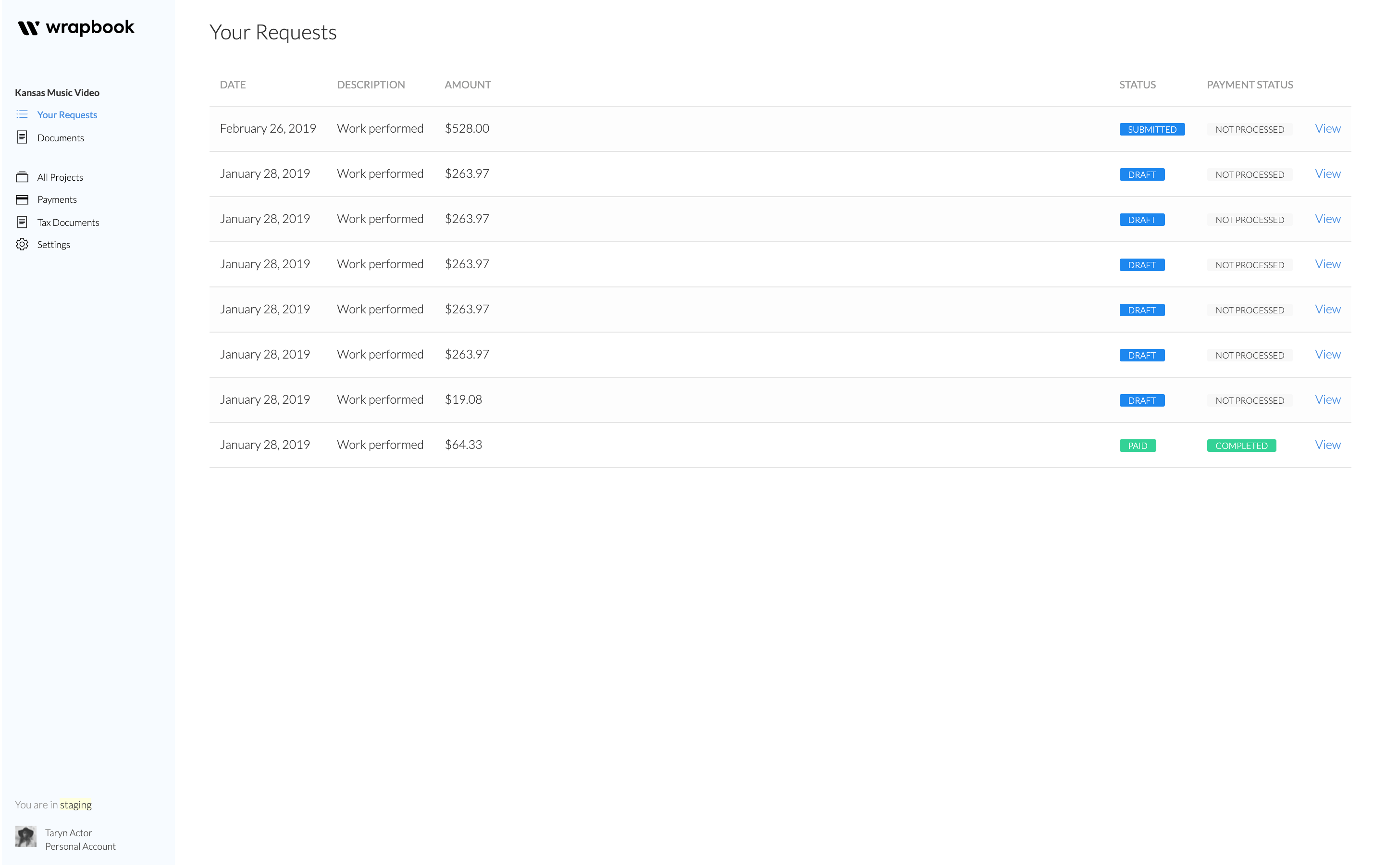Click the green COMPLETED payment badge
This screenshot has width=1386, height=868.
click(1241, 446)
